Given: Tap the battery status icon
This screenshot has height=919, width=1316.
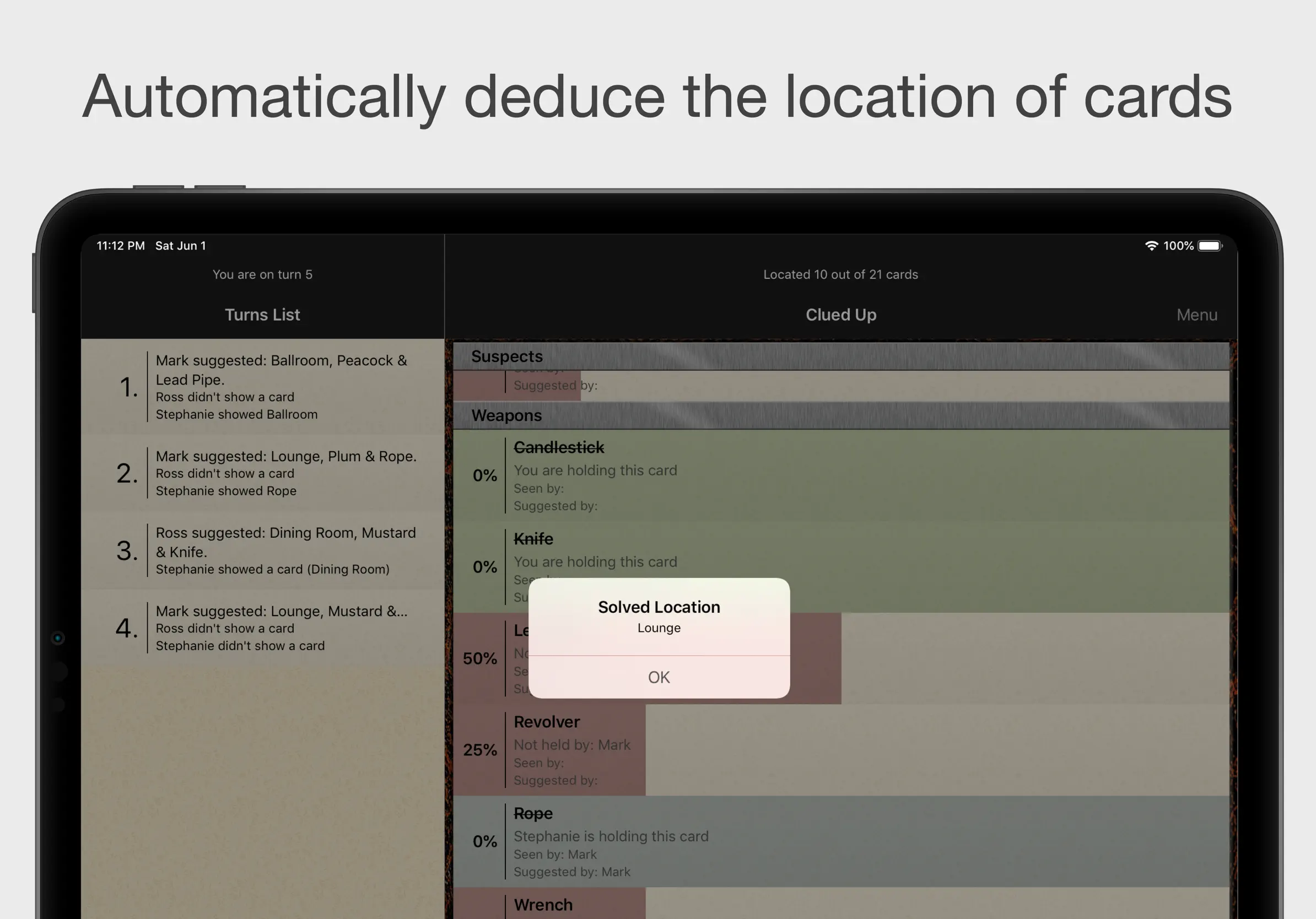Looking at the screenshot, I should coord(1210,246).
